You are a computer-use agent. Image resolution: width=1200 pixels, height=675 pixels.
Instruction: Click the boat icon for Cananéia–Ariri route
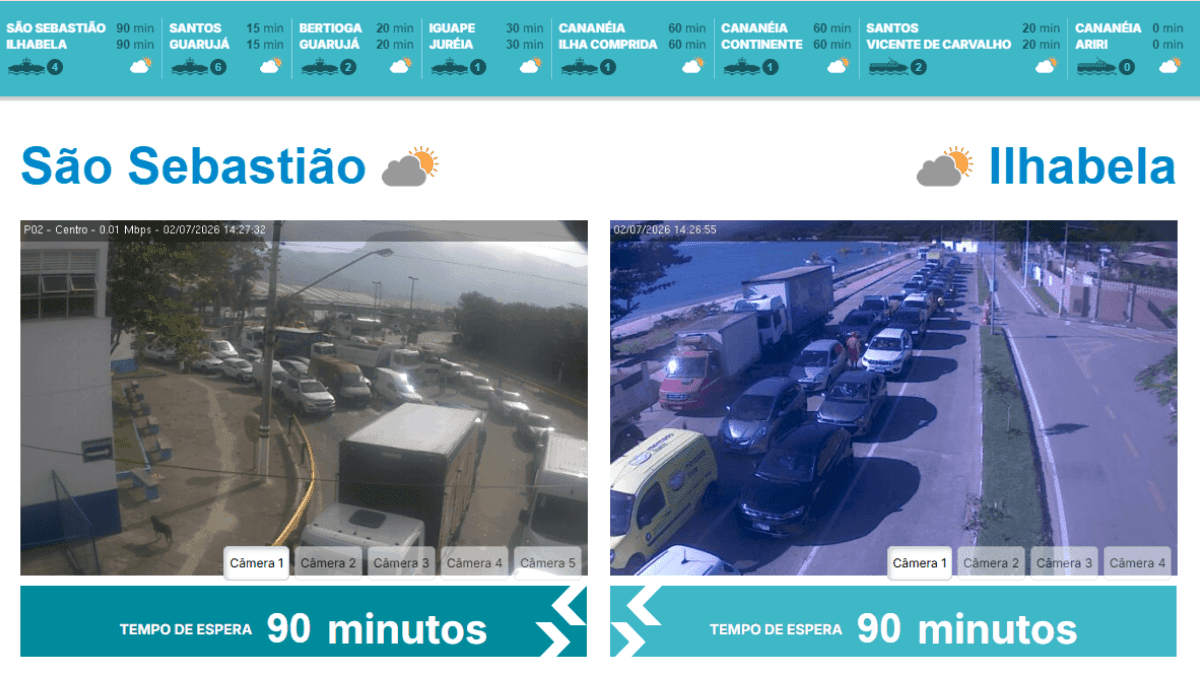(x=1098, y=67)
